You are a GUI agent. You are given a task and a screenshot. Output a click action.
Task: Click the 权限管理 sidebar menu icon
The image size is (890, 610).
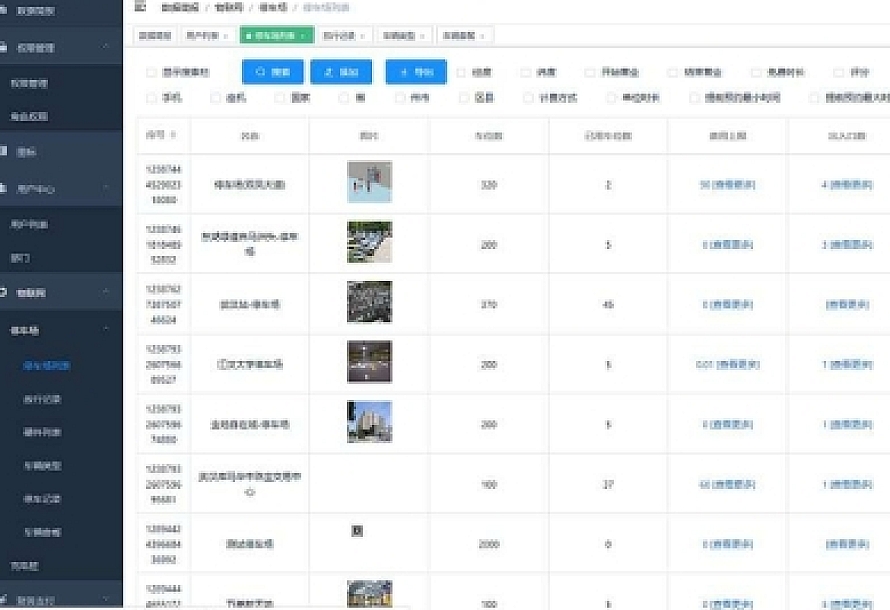coord(6,47)
